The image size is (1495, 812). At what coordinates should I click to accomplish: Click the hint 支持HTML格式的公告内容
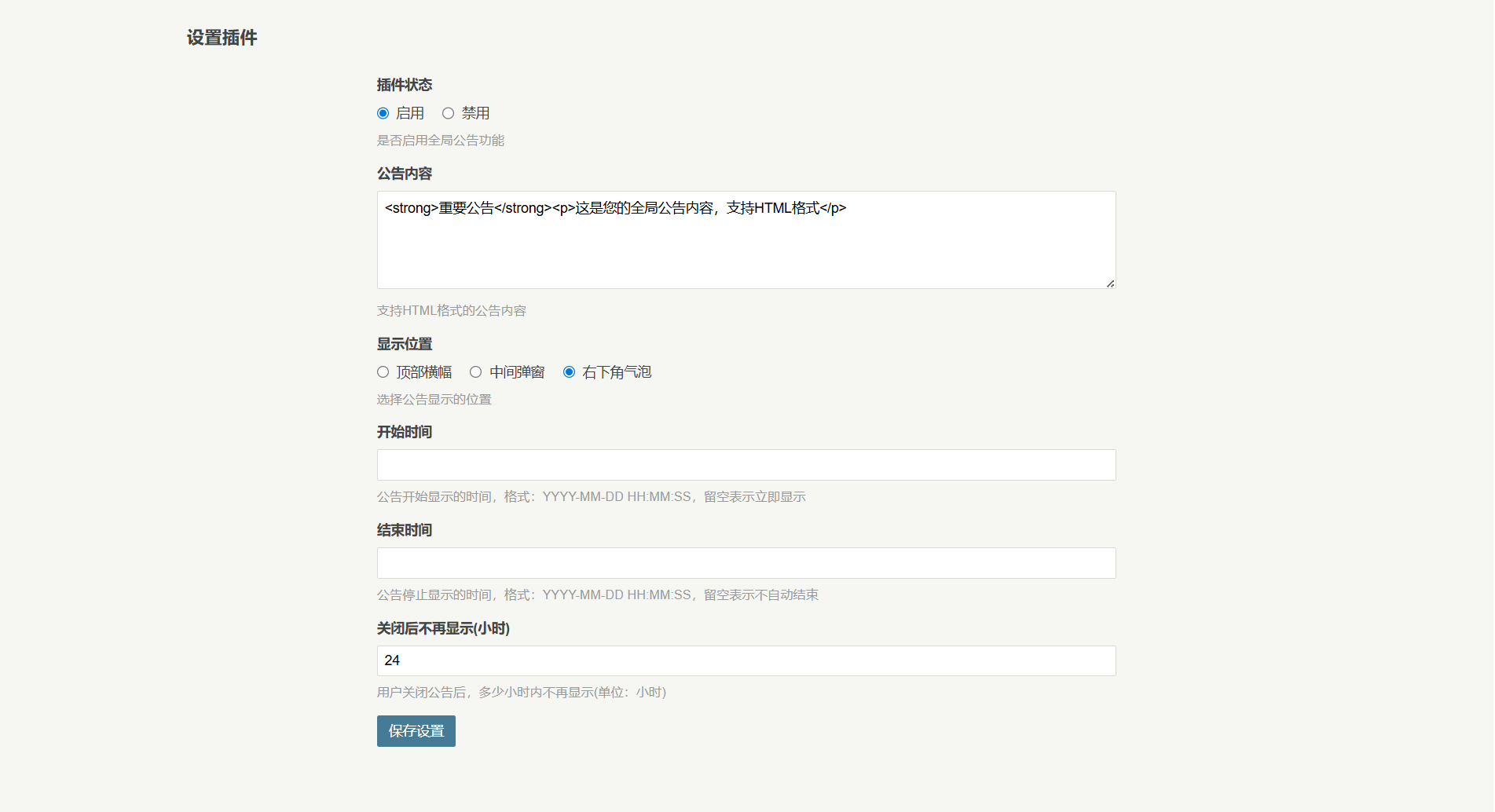[452, 311]
